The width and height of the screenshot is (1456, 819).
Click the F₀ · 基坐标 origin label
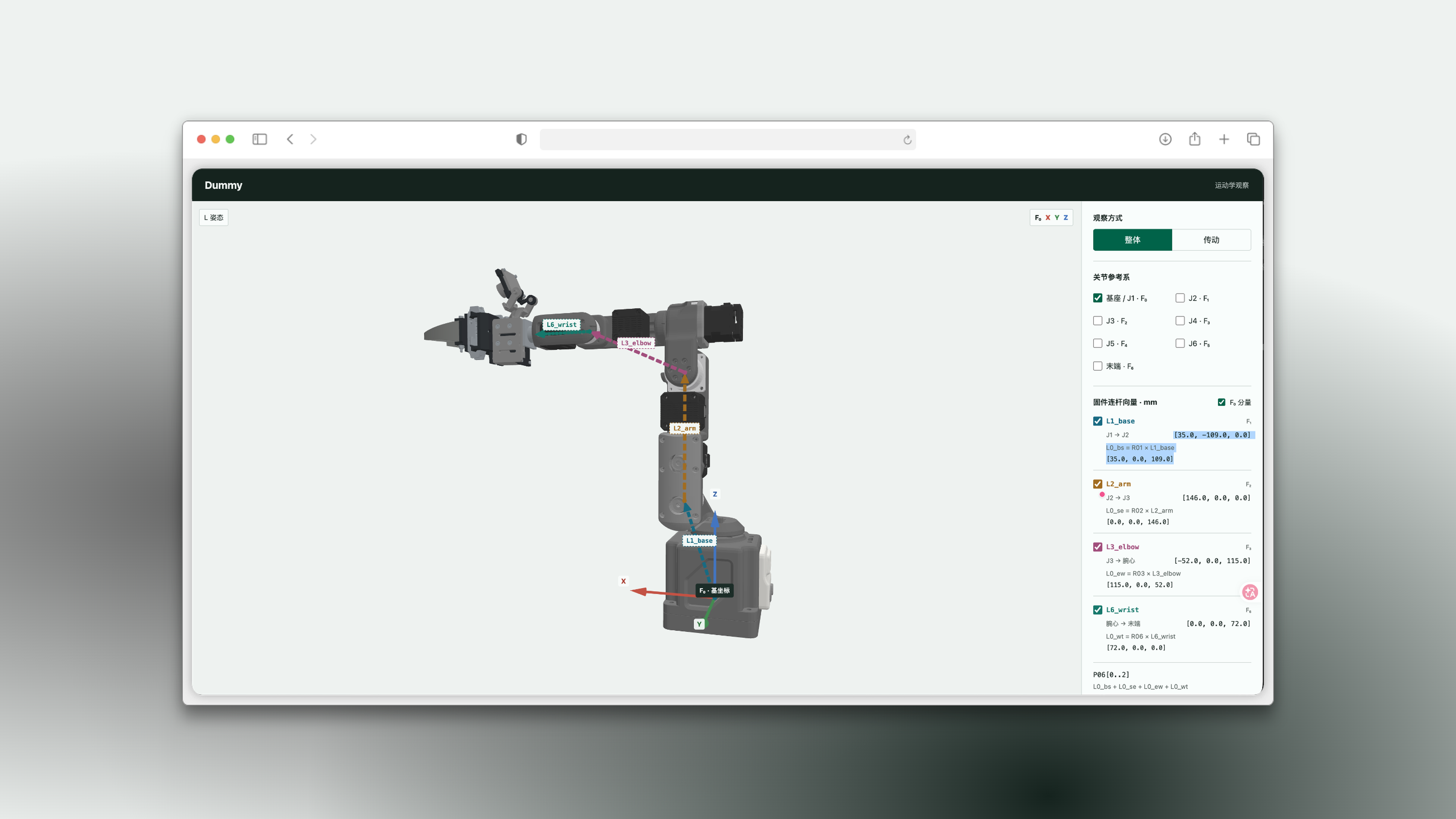(714, 590)
